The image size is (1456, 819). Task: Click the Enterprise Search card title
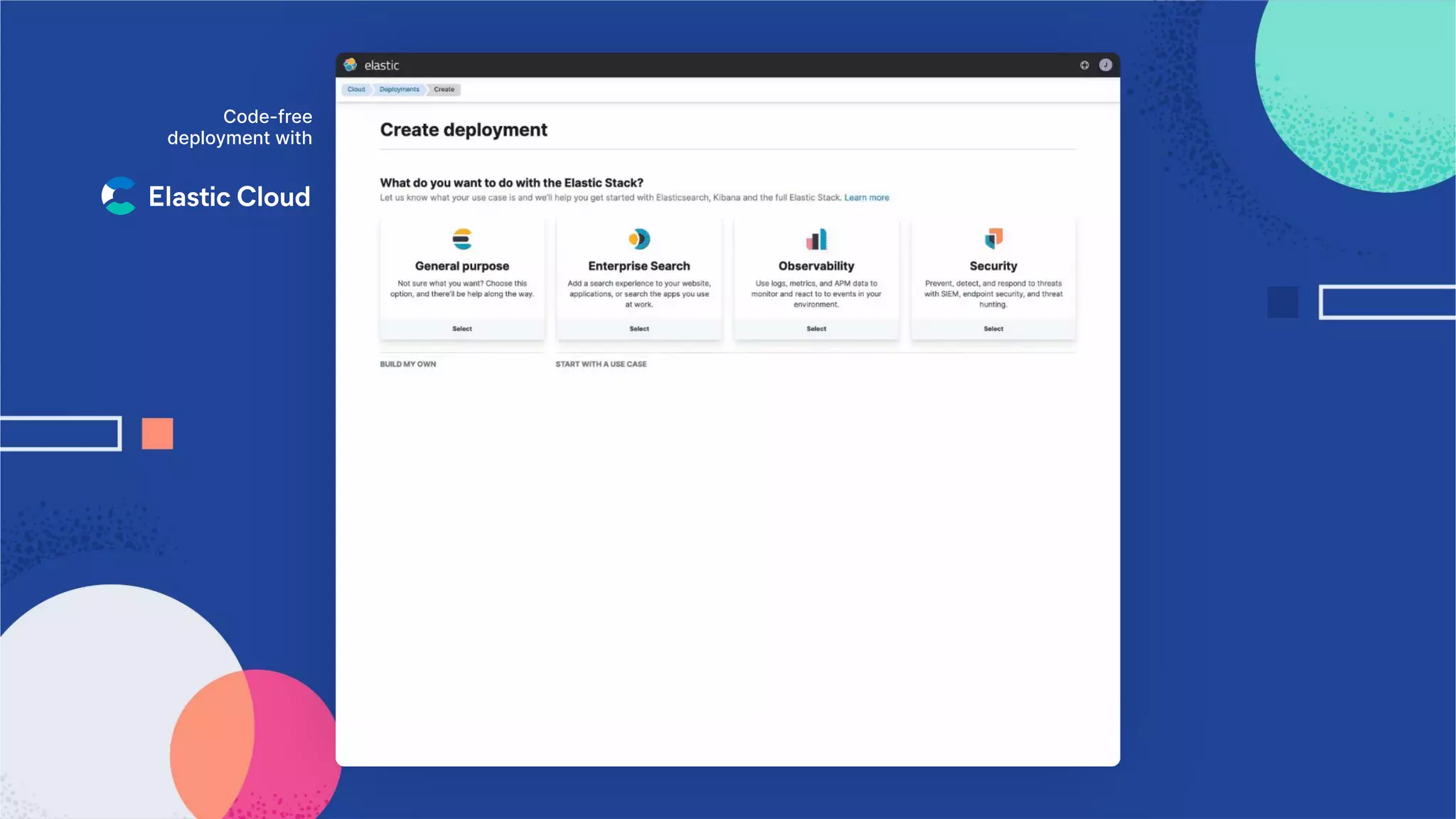tap(639, 266)
